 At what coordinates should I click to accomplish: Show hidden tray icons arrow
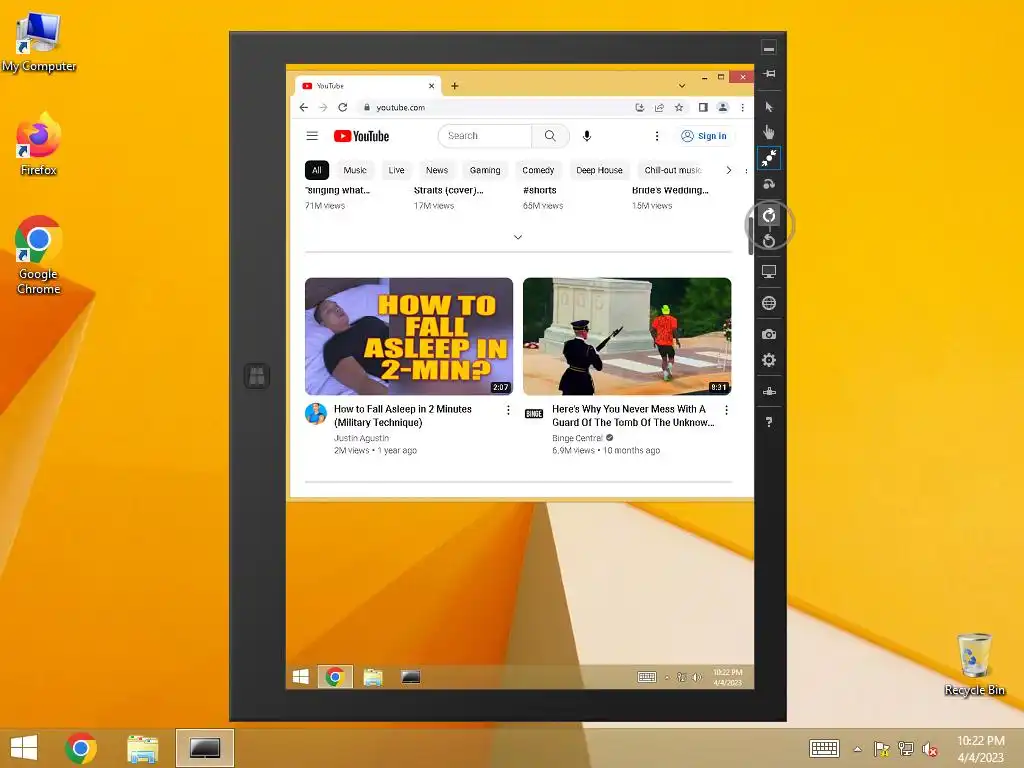pyautogui.click(x=857, y=749)
